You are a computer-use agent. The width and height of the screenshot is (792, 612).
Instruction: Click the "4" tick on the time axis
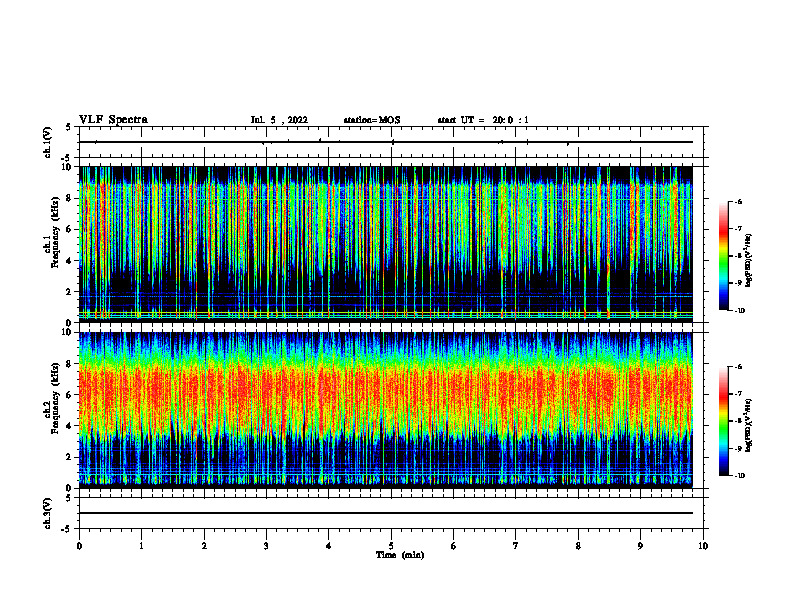(x=329, y=546)
